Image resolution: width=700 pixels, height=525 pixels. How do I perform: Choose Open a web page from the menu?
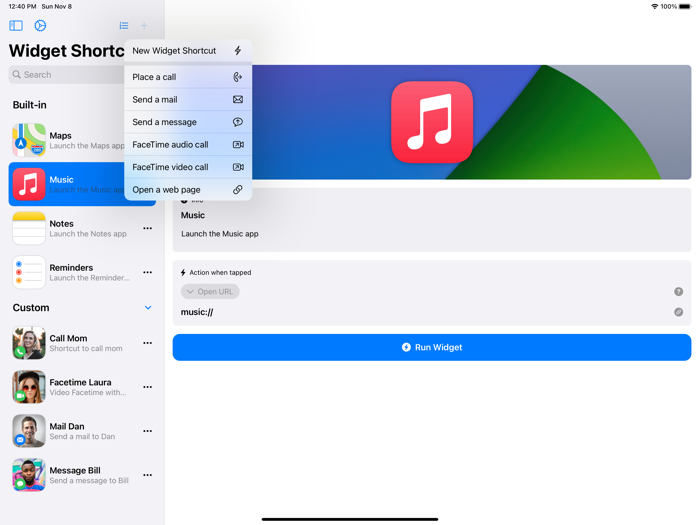point(188,190)
